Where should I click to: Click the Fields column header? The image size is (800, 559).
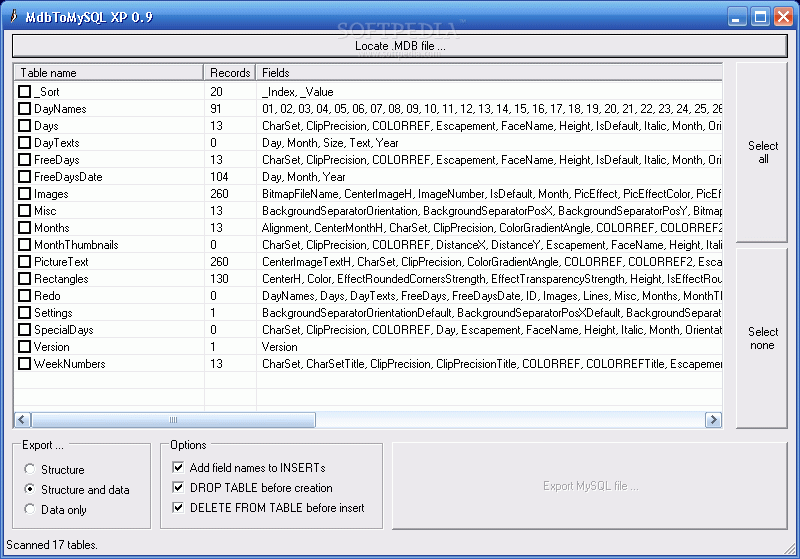point(489,73)
